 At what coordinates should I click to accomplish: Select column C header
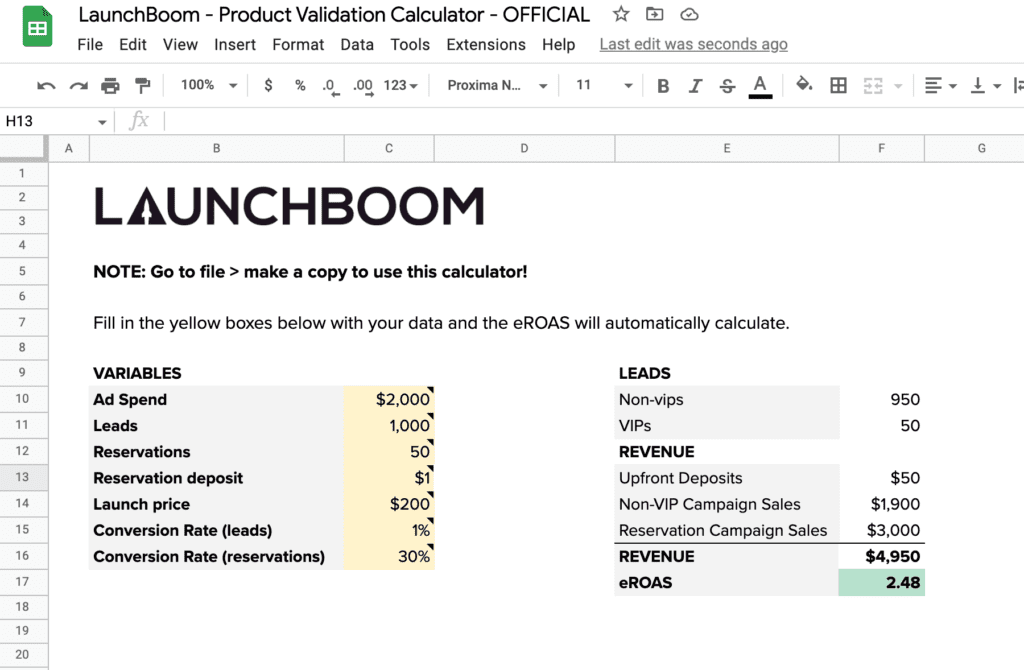(389, 148)
